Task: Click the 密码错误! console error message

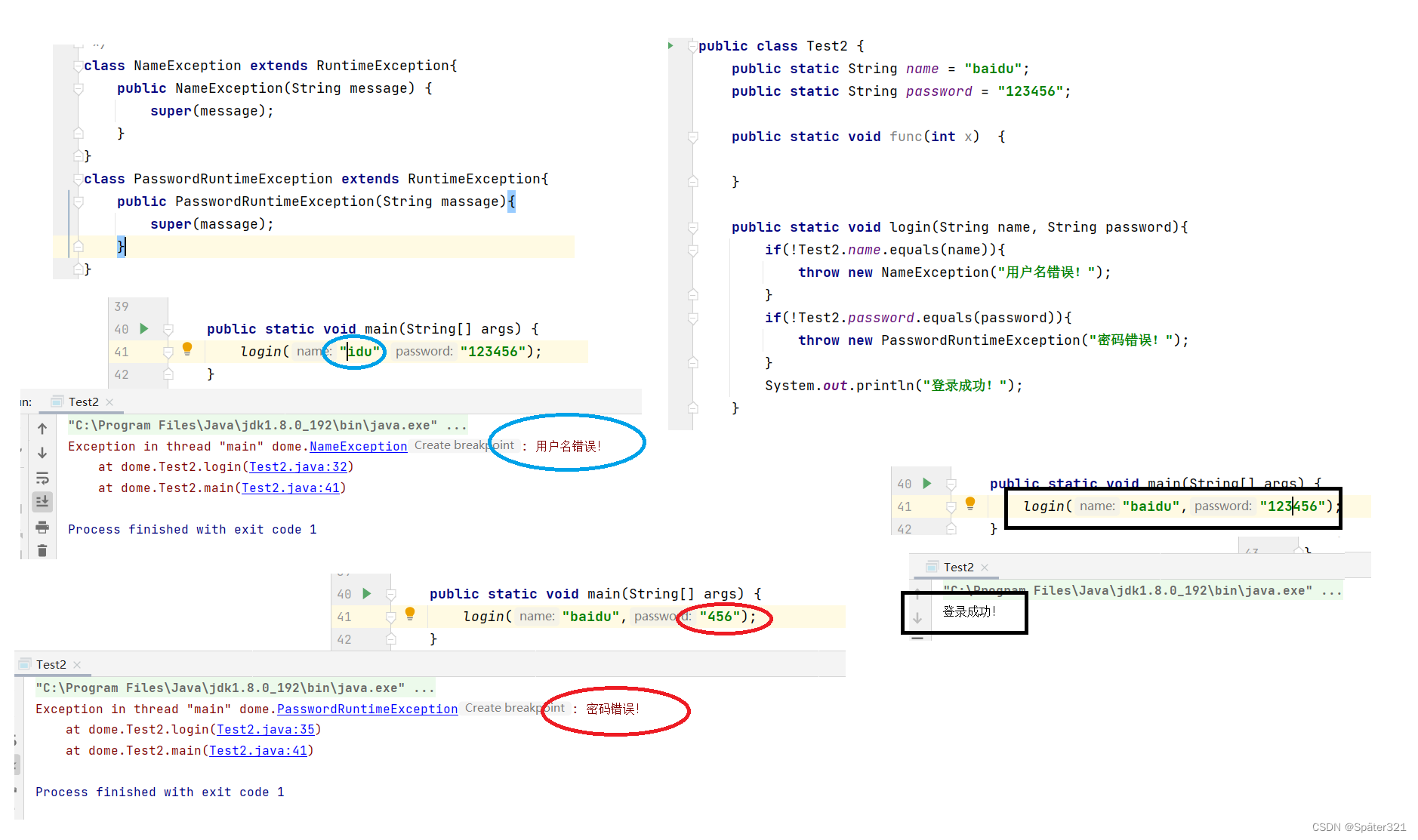Action: pos(613,709)
